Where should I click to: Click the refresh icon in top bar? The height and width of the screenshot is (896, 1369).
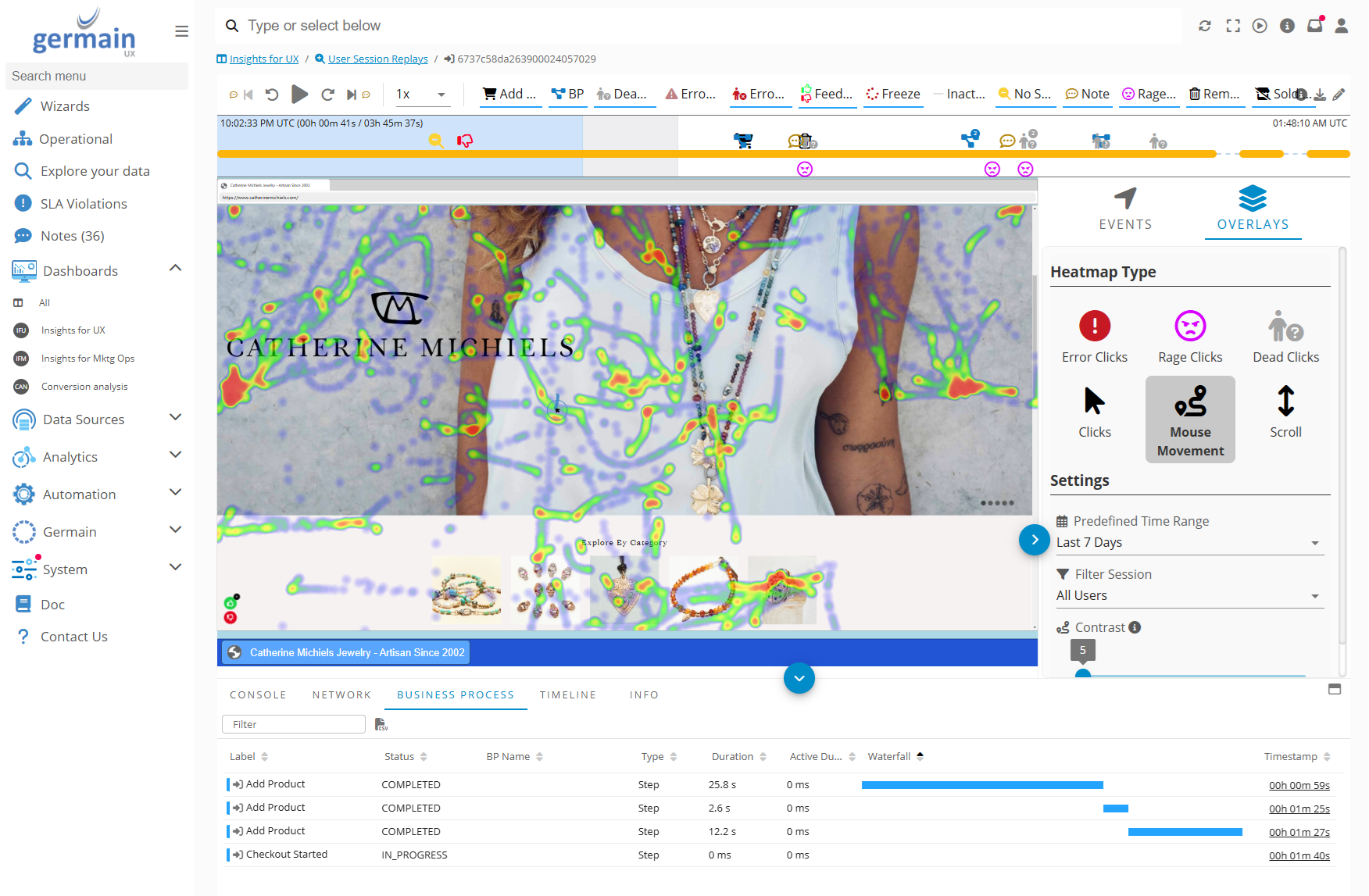coord(1205,26)
